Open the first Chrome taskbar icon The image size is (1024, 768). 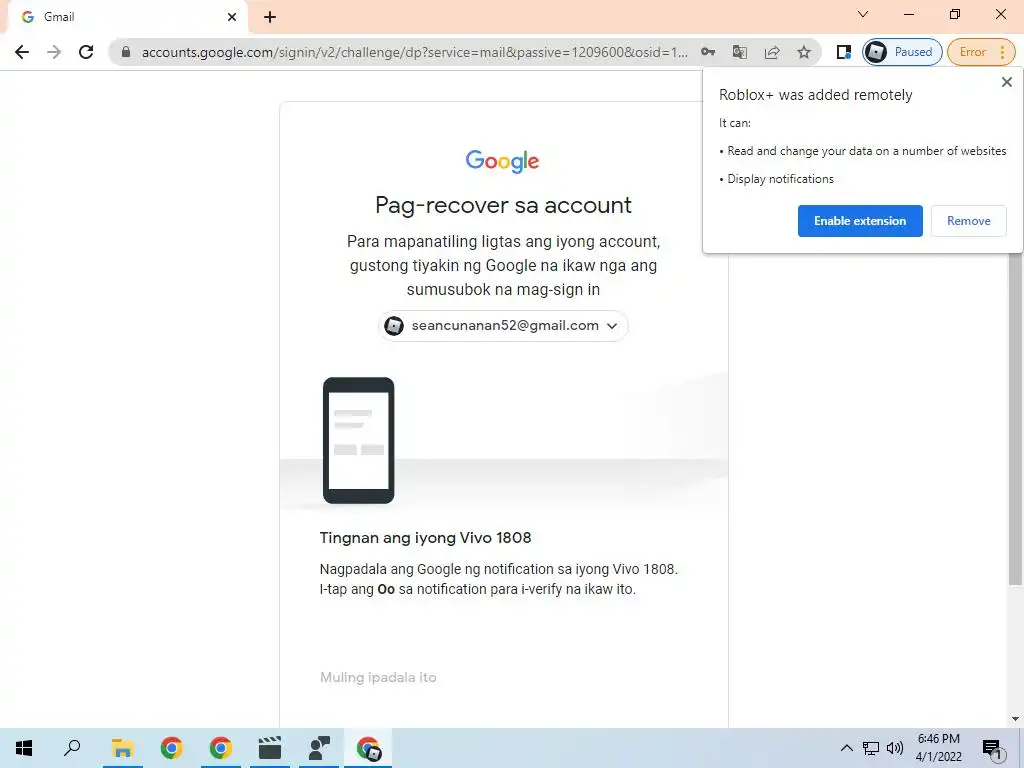(x=171, y=748)
